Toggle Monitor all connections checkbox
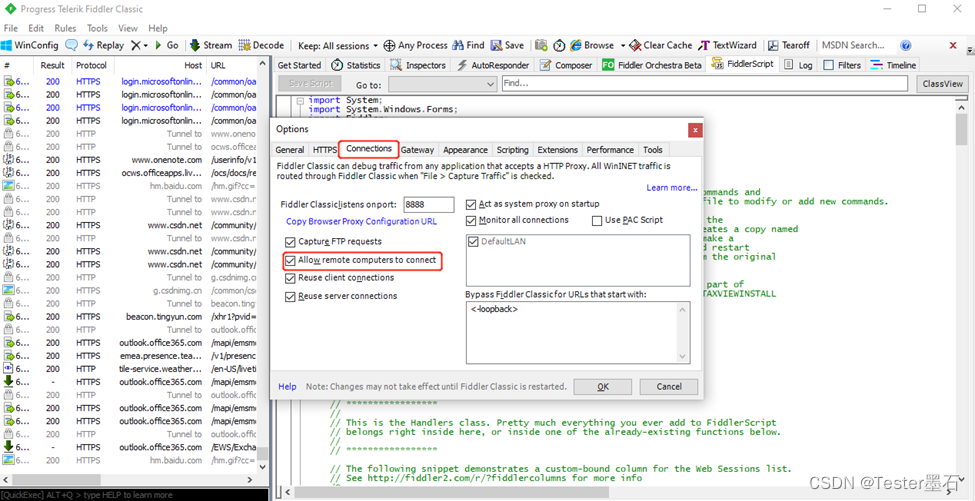 click(x=471, y=220)
